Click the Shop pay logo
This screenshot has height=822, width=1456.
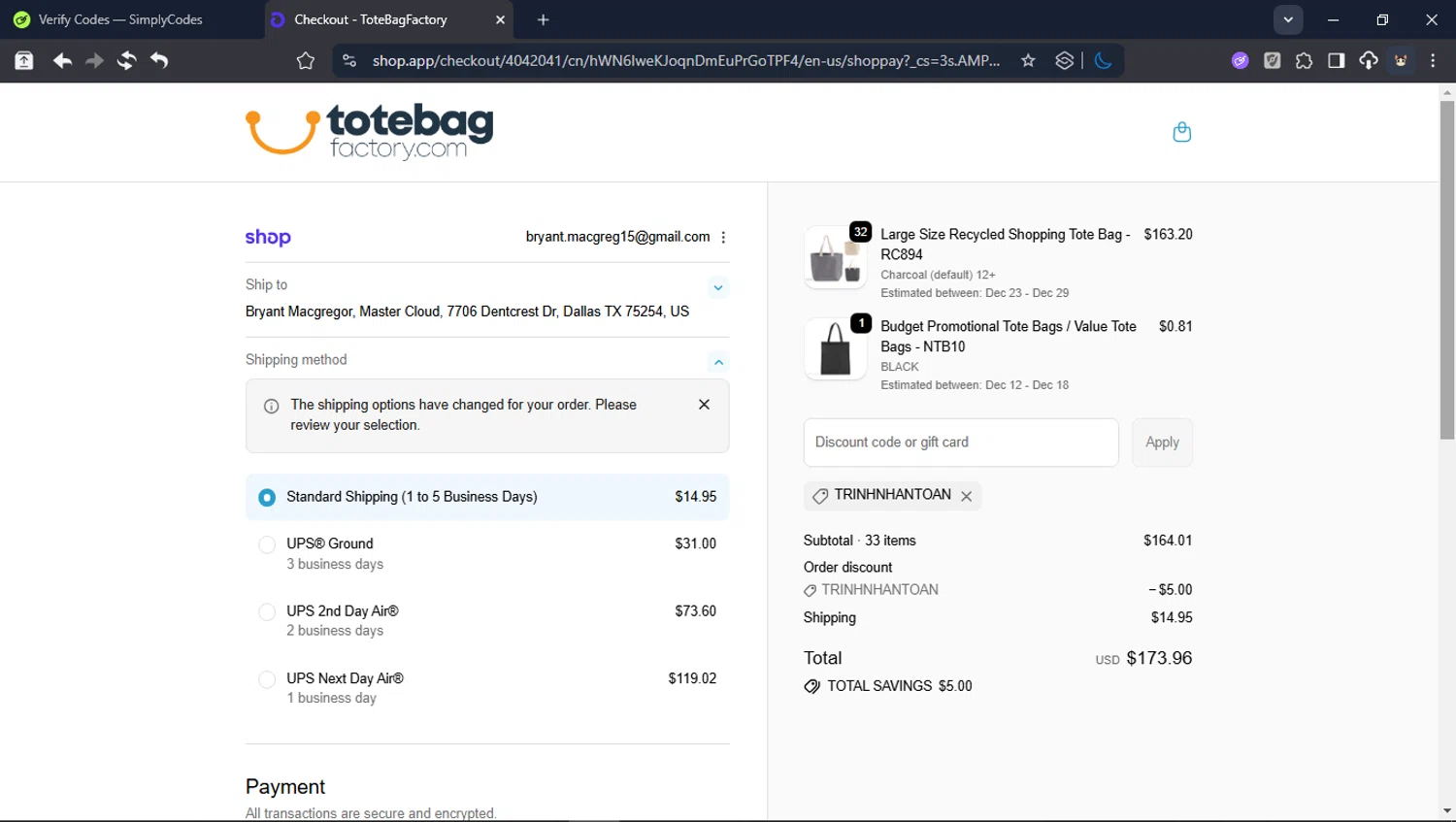(268, 237)
